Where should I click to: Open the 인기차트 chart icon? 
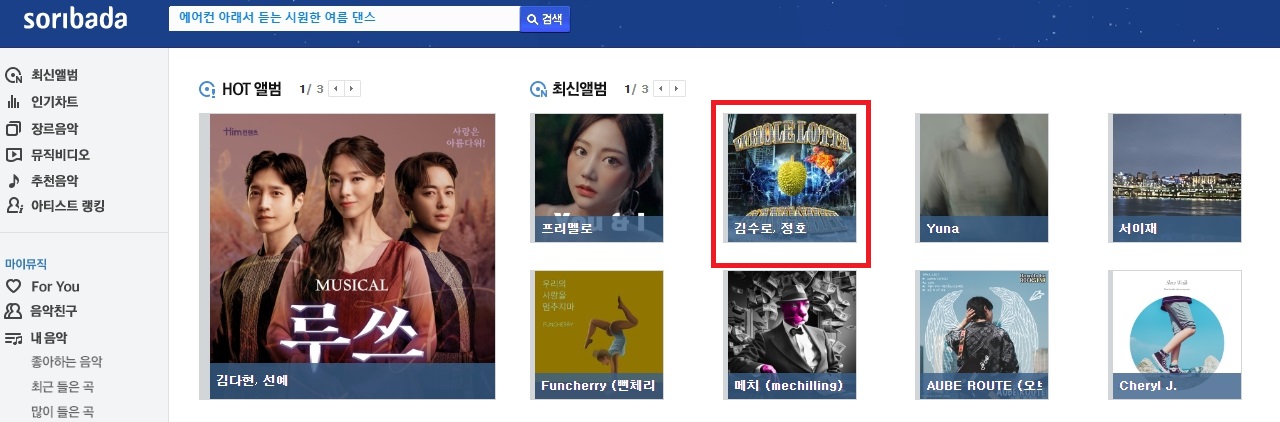pyautogui.click(x=14, y=102)
